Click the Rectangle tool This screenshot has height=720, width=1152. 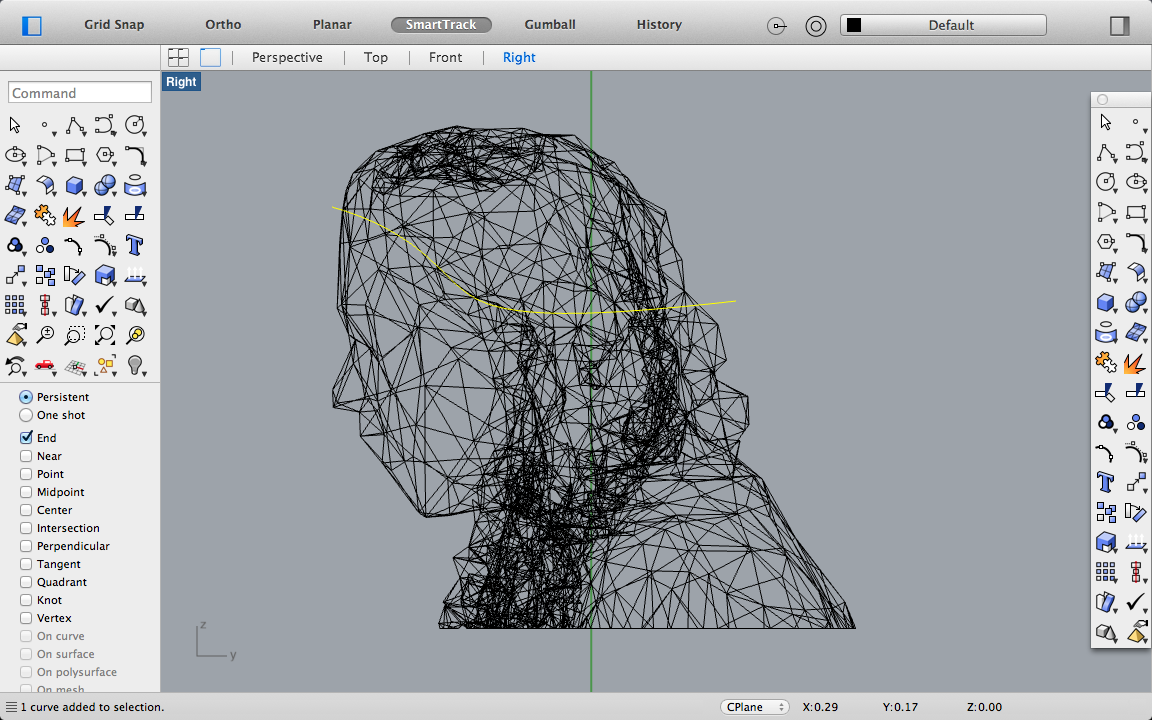pos(75,155)
